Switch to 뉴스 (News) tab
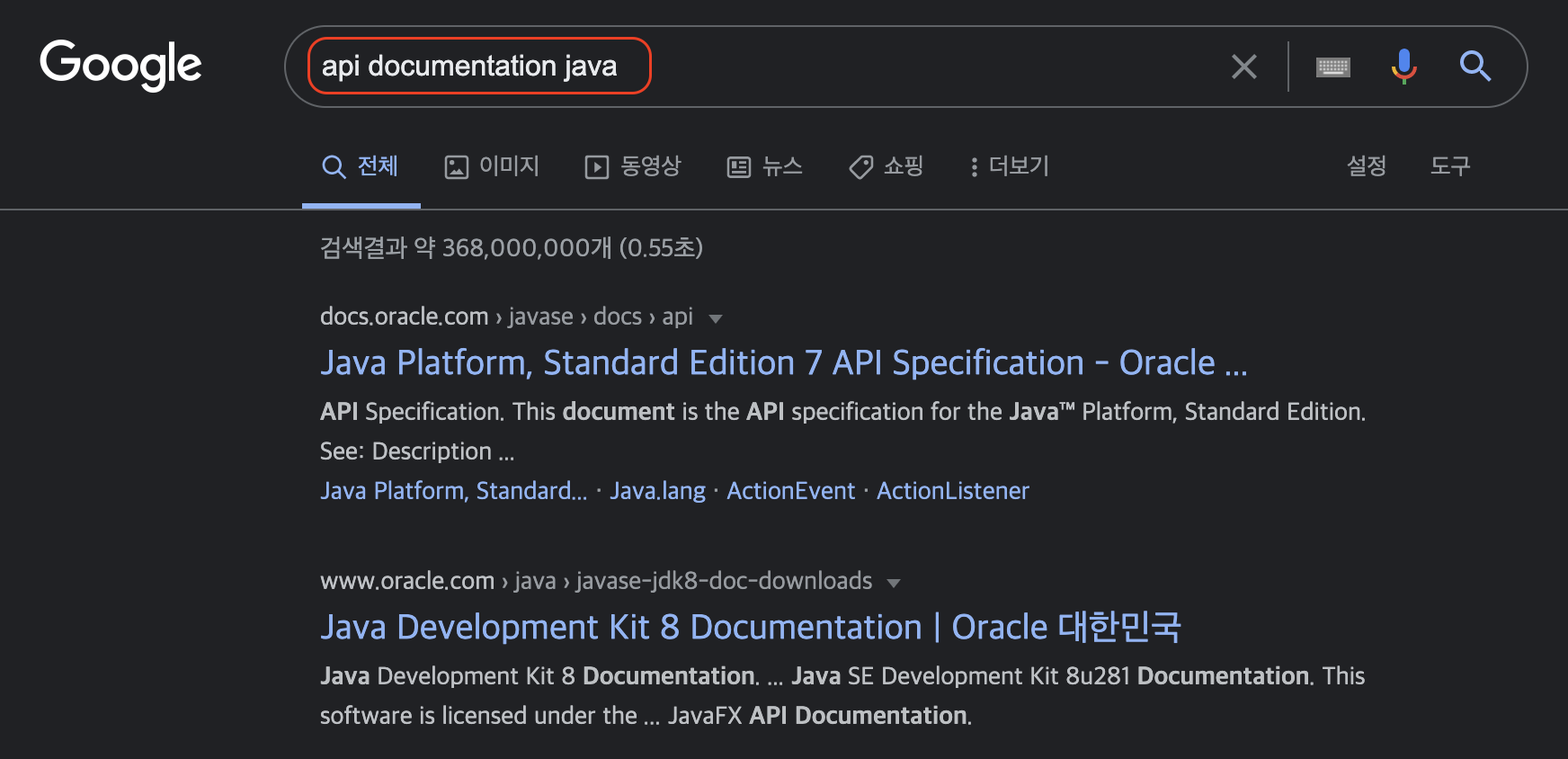 765,166
